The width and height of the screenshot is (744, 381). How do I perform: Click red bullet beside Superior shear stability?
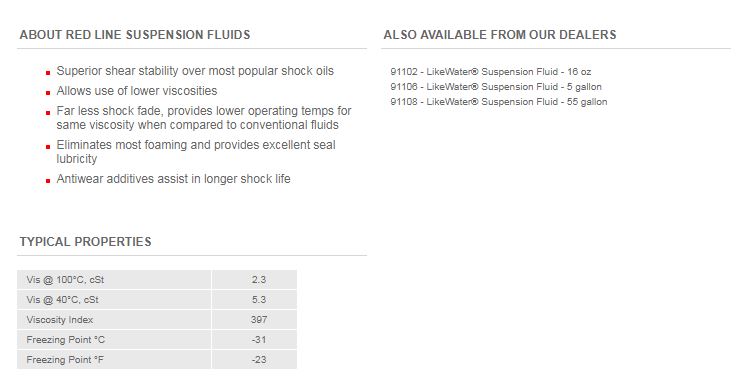tap(48, 73)
